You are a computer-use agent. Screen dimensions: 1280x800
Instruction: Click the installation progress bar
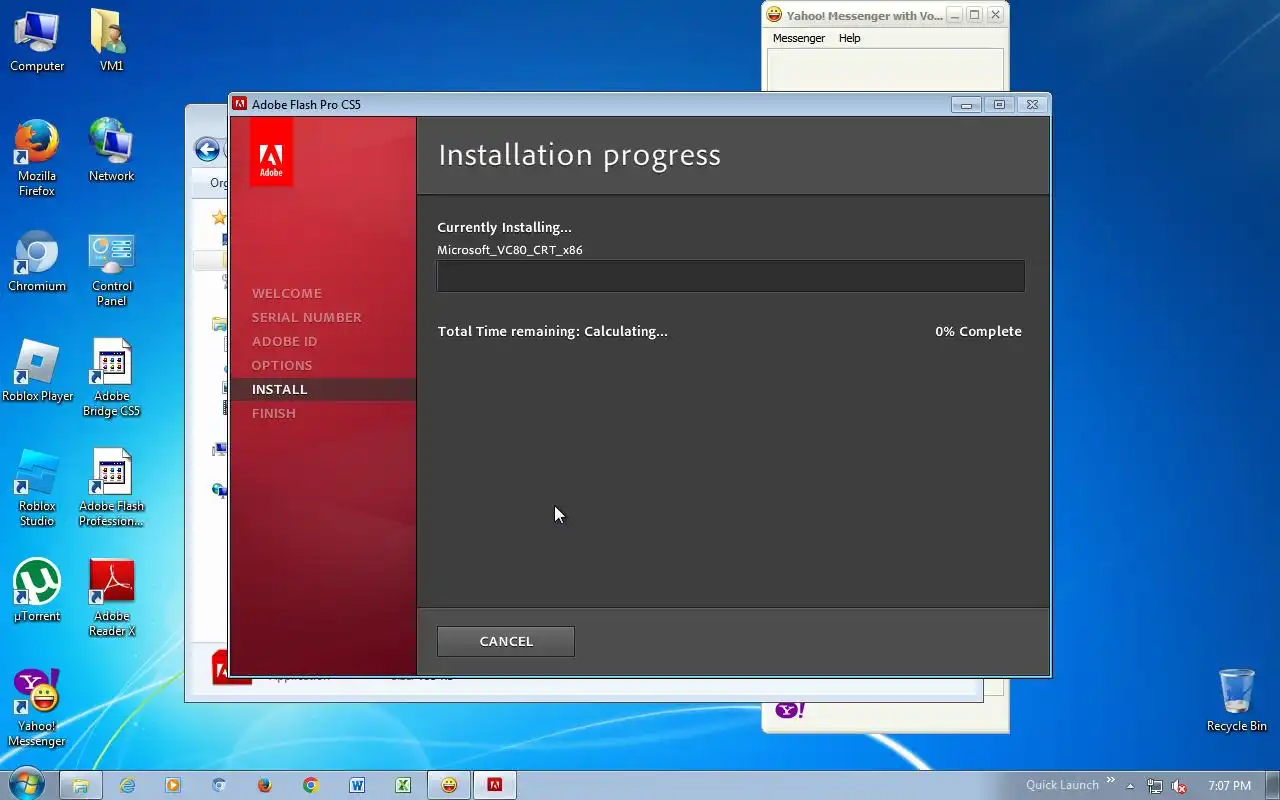pos(731,276)
